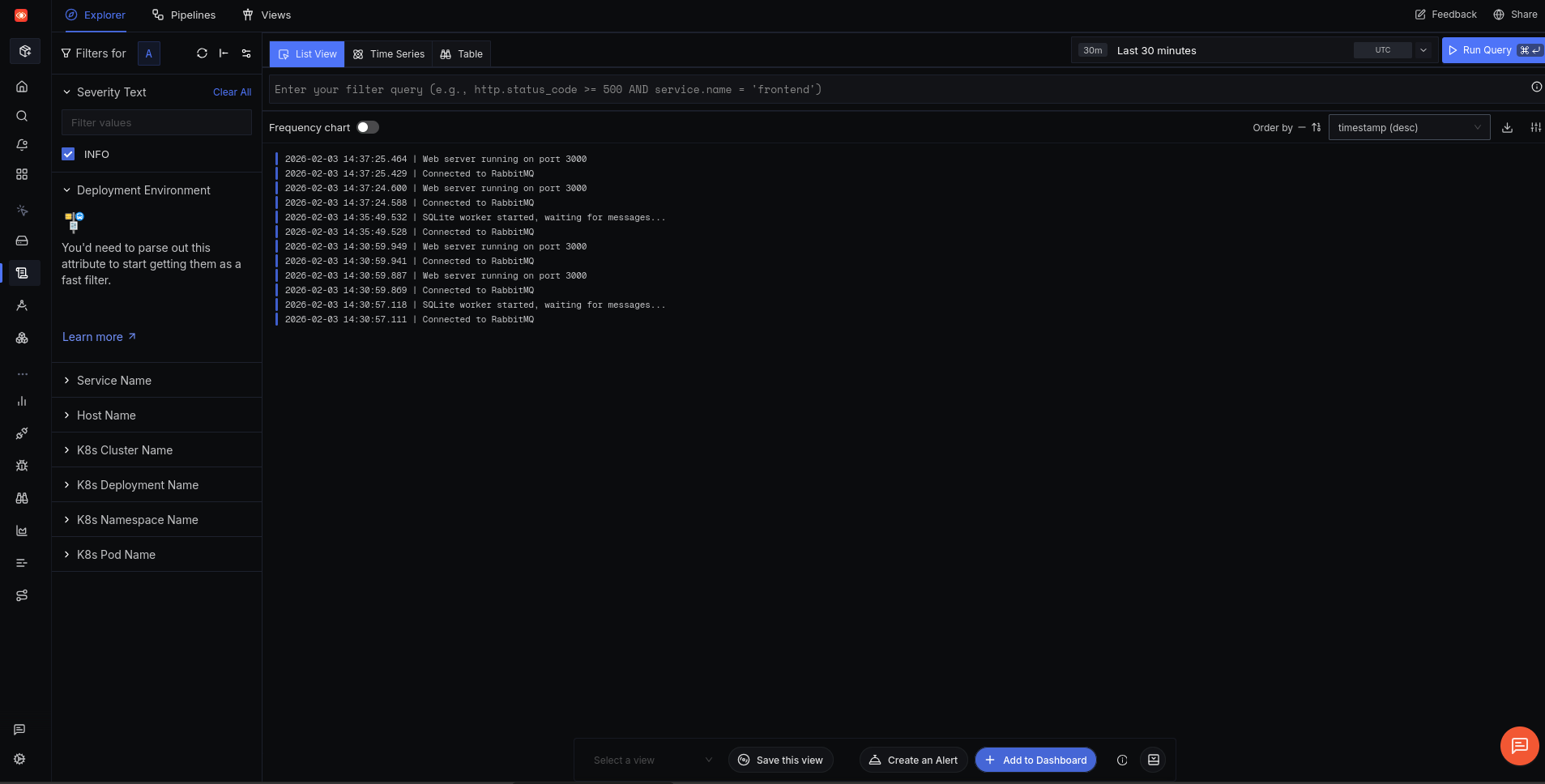This screenshot has height=784, width=1545.
Task: Switch to the Time Series tab
Action: (388, 53)
